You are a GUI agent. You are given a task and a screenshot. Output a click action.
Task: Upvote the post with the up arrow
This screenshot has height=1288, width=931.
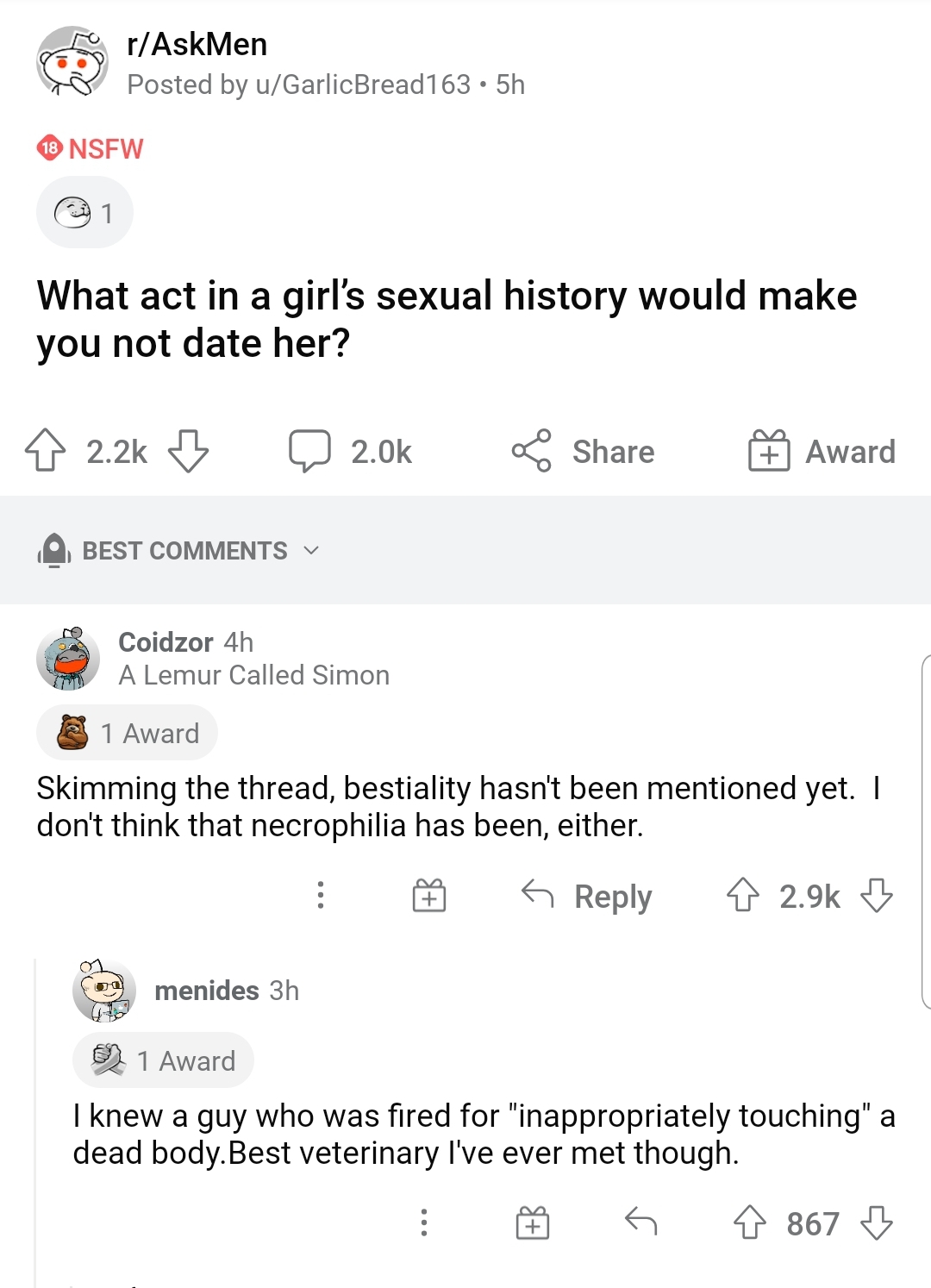click(48, 449)
